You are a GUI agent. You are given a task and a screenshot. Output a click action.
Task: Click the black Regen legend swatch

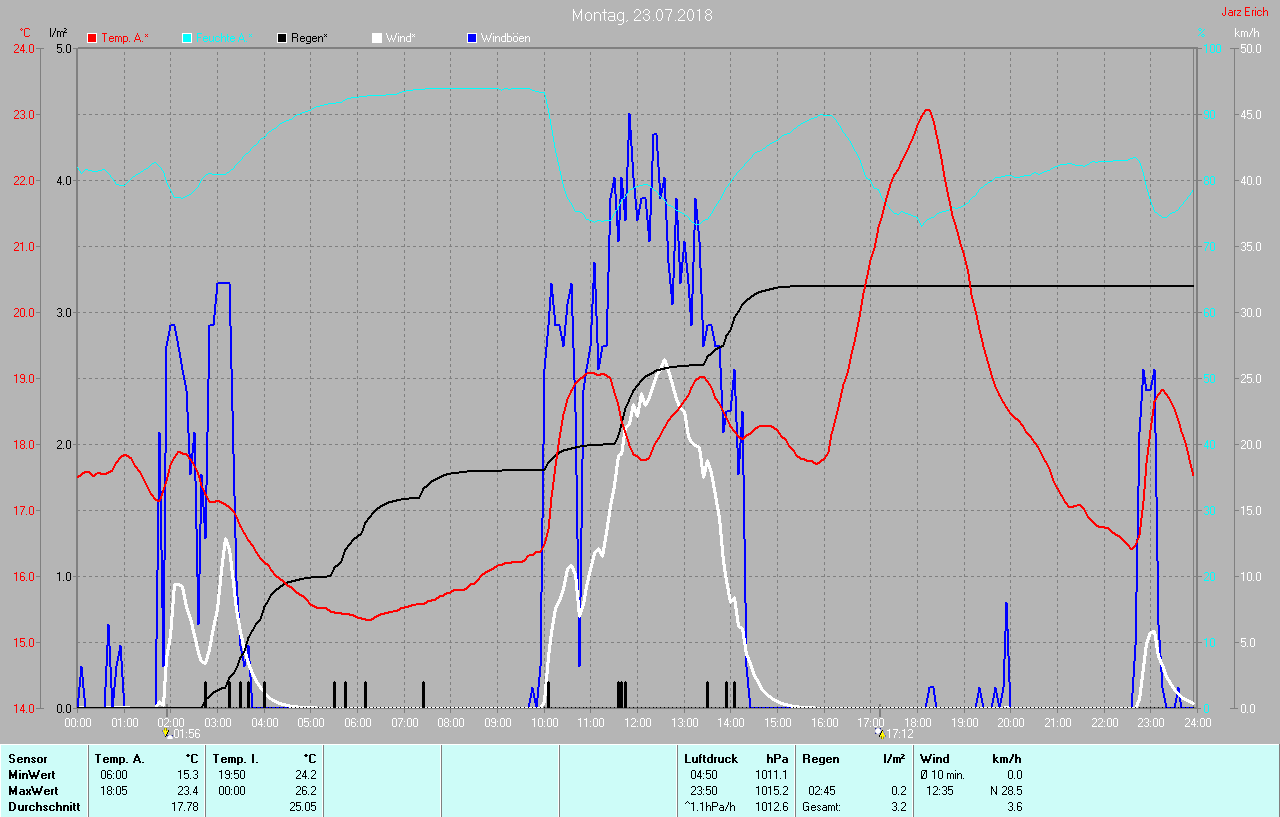pos(282,38)
